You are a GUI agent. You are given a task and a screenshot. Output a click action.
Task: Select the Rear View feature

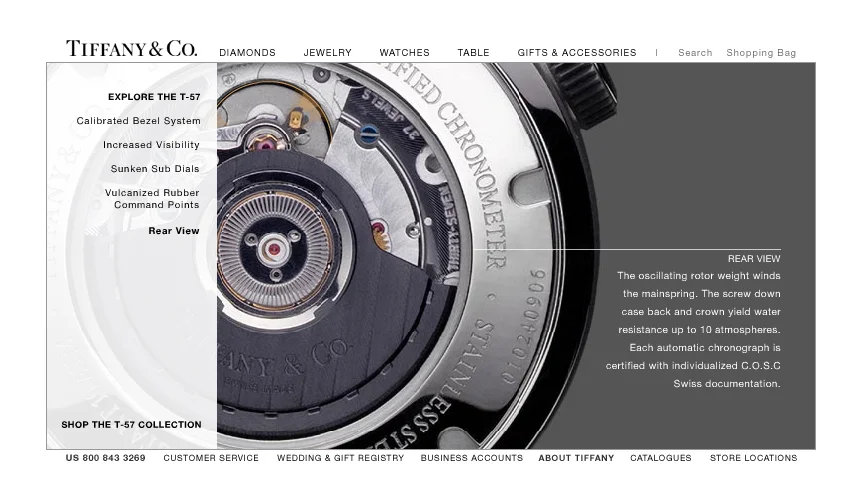tap(174, 231)
